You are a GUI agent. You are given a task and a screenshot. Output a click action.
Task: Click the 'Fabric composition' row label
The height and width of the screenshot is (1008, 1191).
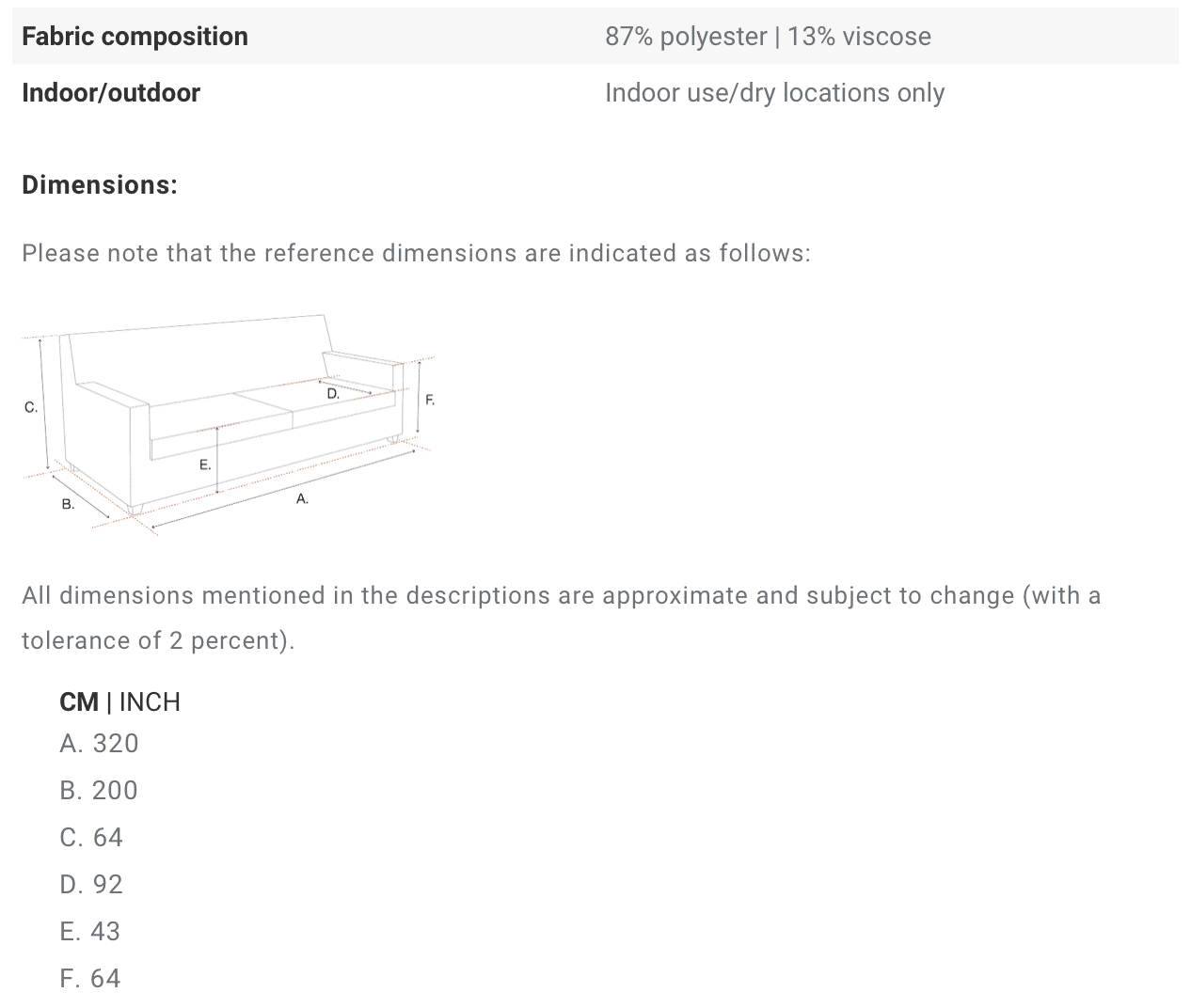pos(135,37)
